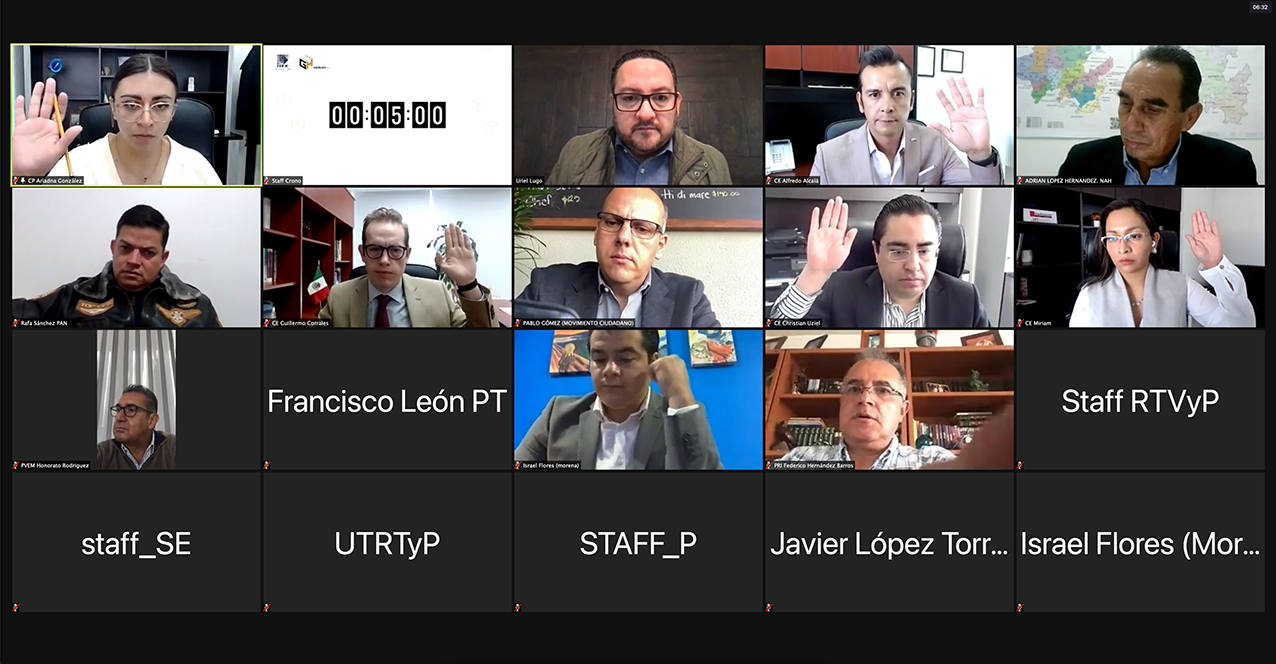Select the STAFF_P participant tile
Screen dimensions: 1276x664
(638, 542)
